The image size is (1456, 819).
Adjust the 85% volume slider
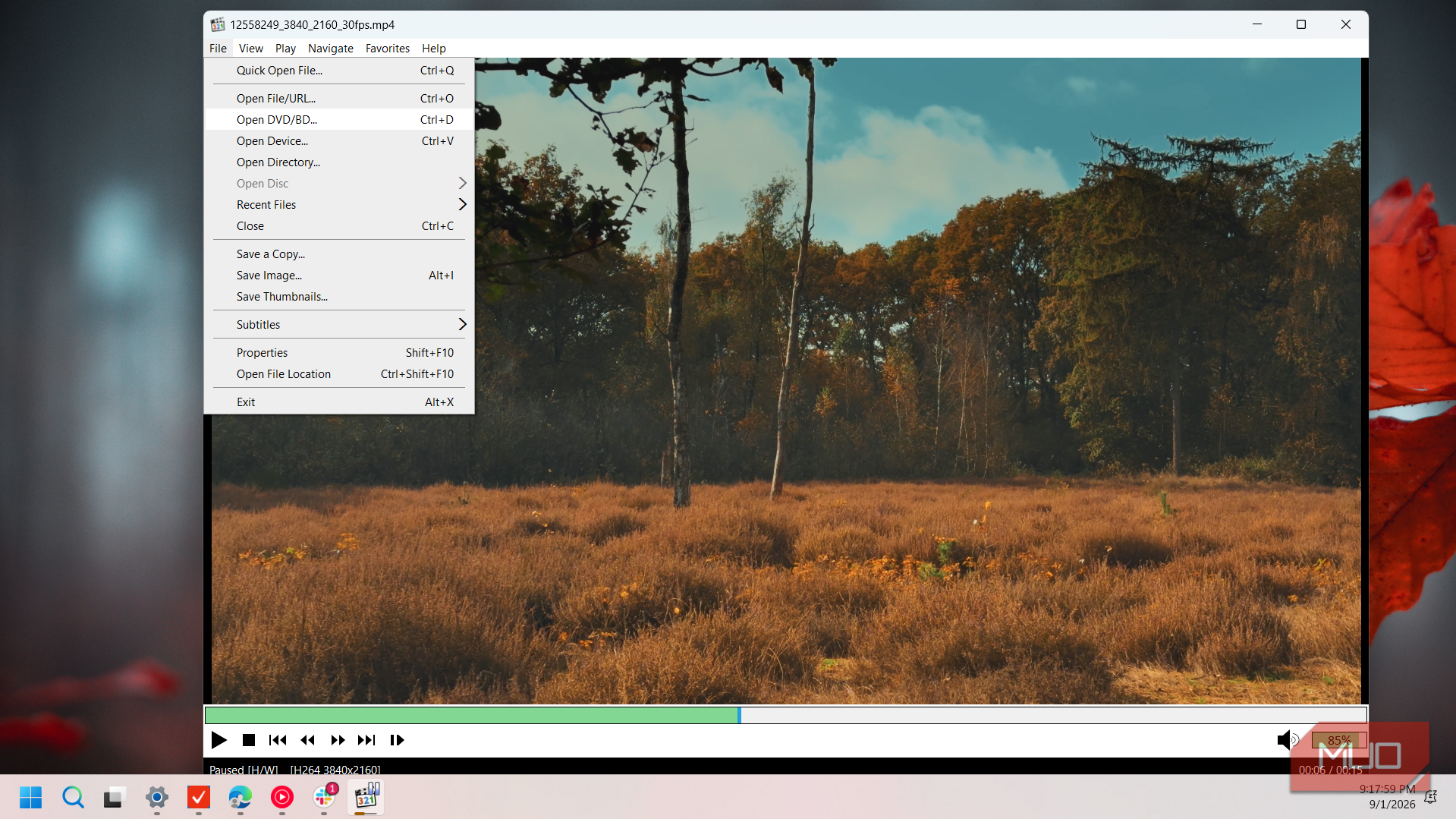(x=1339, y=740)
